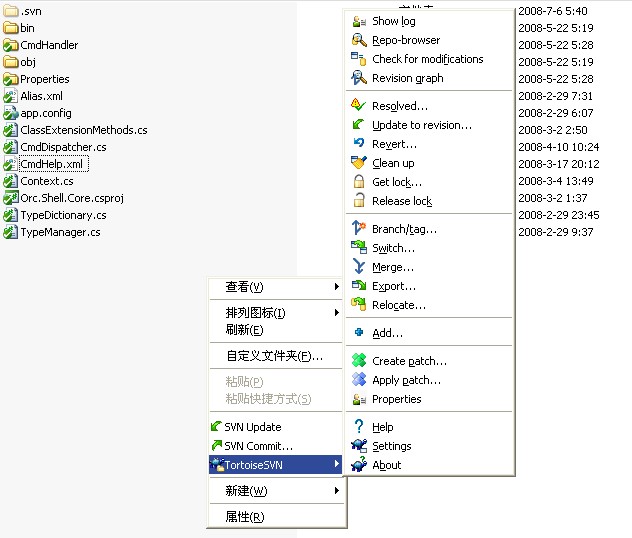Click the Create patch icon
Image resolution: width=632 pixels, height=538 pixels.
pyautogui.click(x=359, y=361)
